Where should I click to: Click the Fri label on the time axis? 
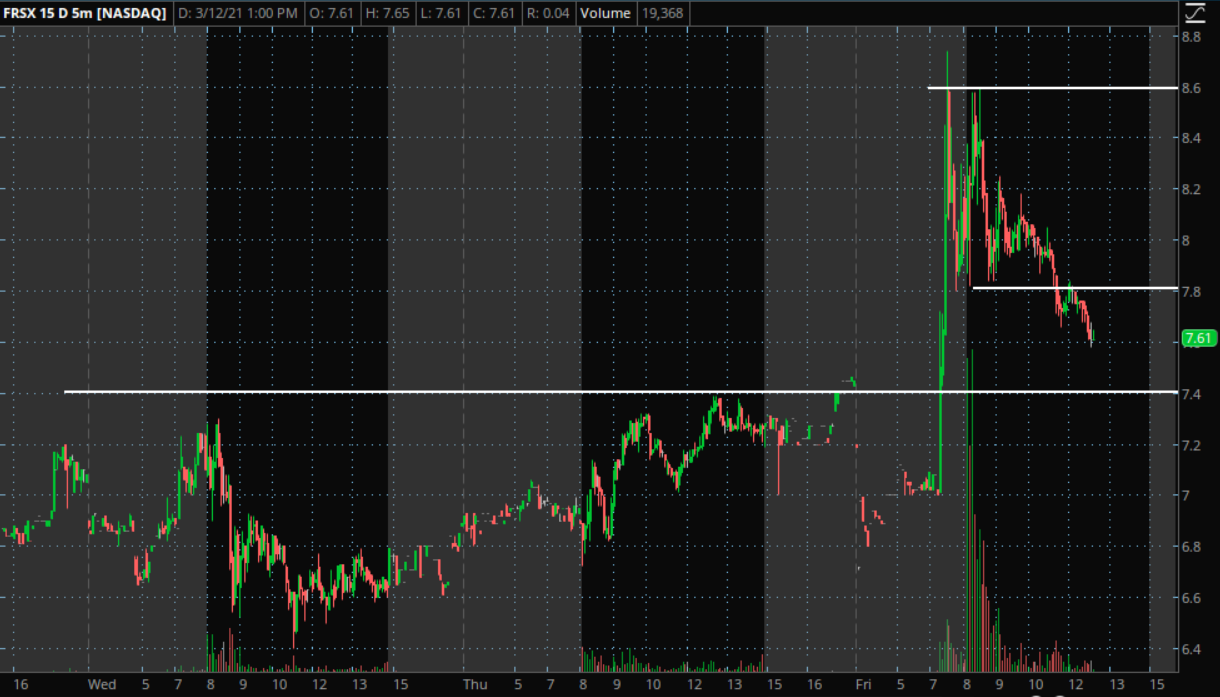(864, 685)
